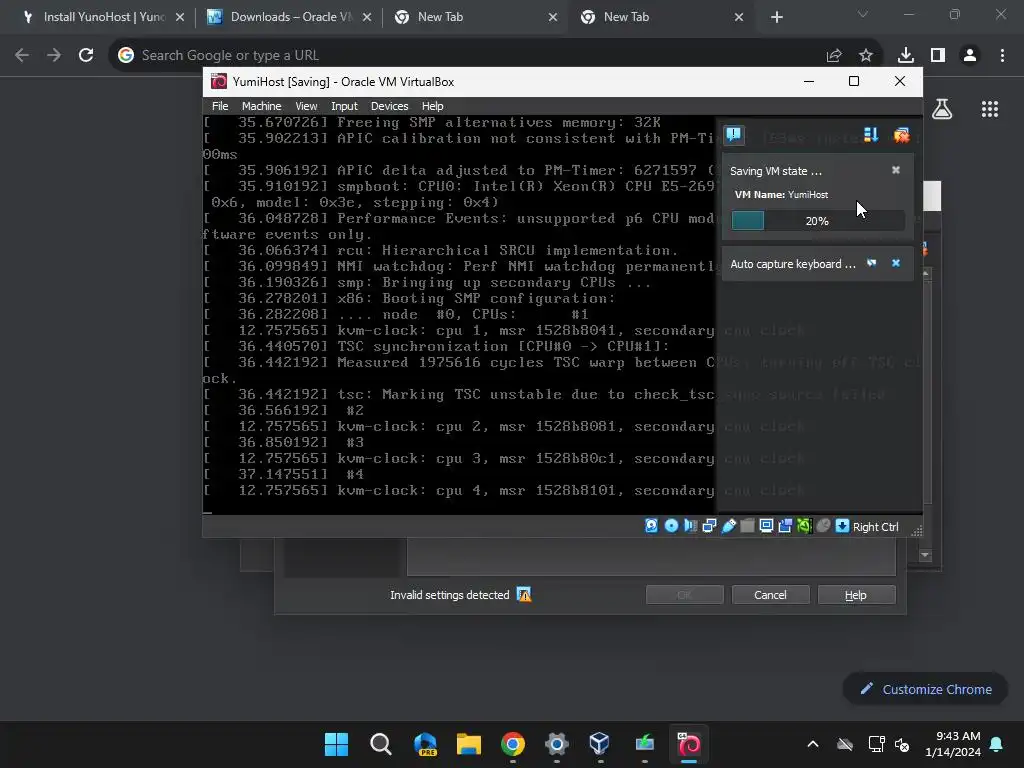
Task: Click the share page icon in address bar
Action: (834, 56)
